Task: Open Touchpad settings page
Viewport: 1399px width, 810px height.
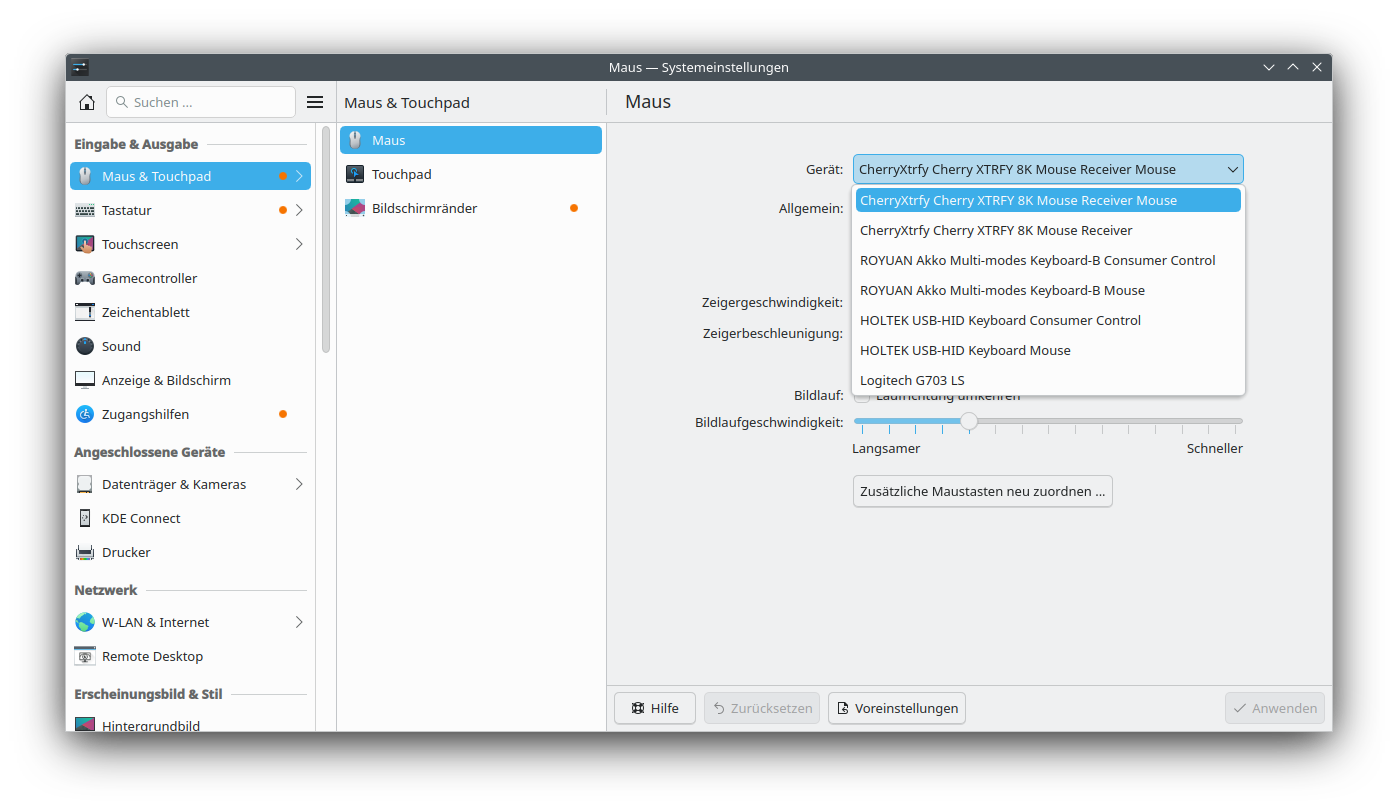Action: (471, 174)
